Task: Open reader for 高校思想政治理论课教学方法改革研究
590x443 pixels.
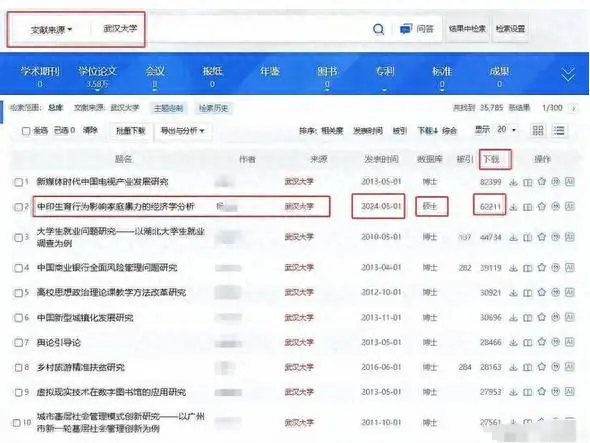Action: pyautogui.click(x=528, y=292)
